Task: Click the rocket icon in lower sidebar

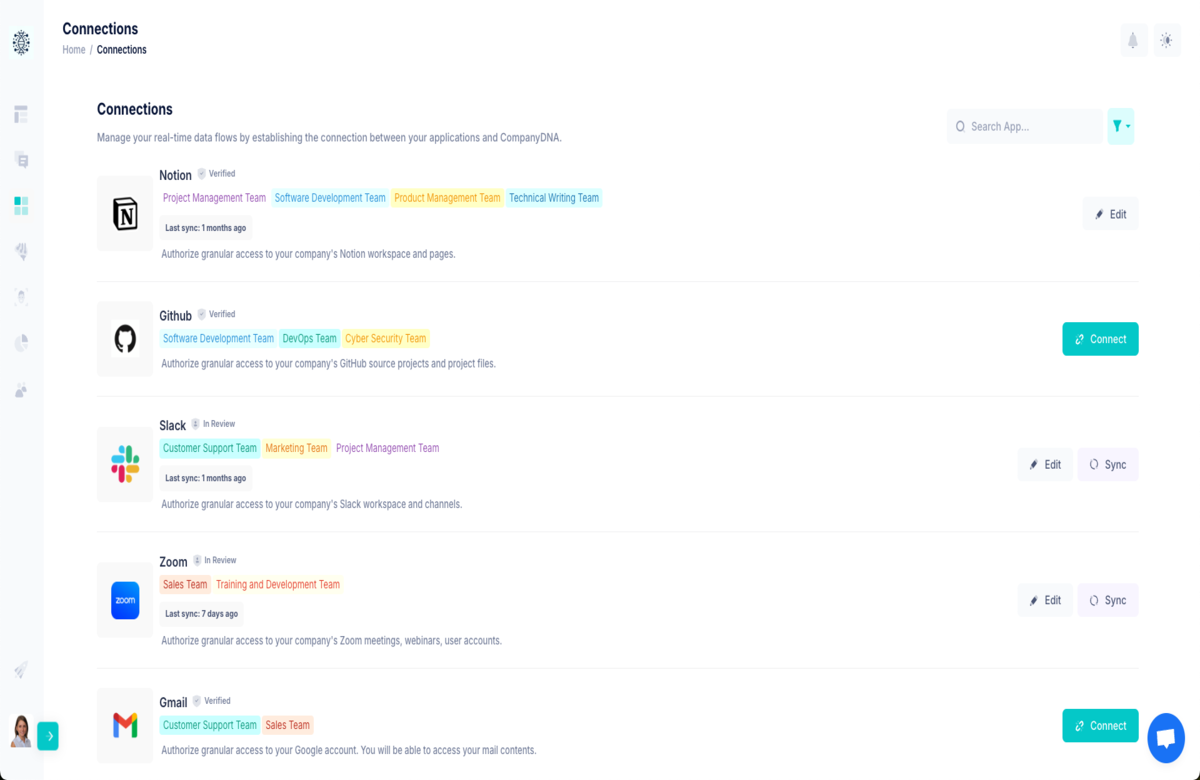Action: click(21, 670)
